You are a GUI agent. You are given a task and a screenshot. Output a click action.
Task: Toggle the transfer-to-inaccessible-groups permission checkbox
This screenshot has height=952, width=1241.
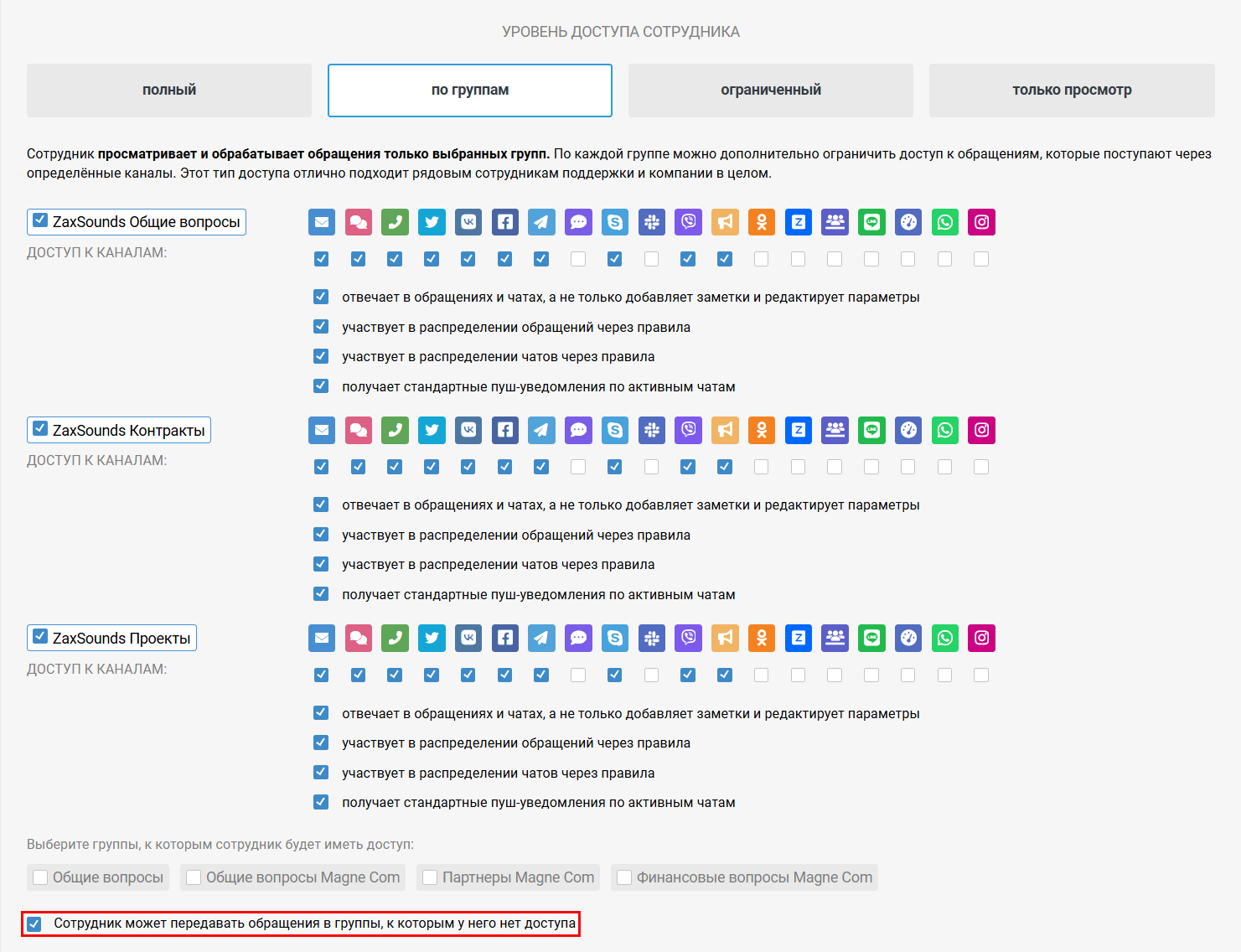pyautogui.click(x=34, y=924)
